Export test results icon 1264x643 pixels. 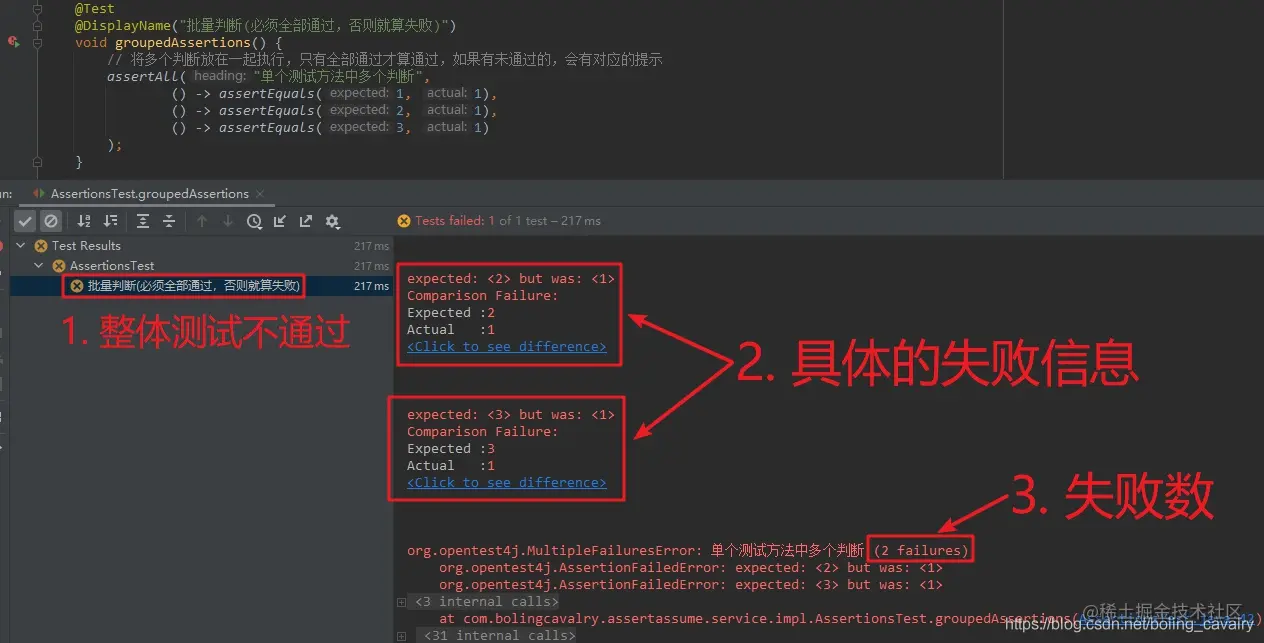[306, 221]
